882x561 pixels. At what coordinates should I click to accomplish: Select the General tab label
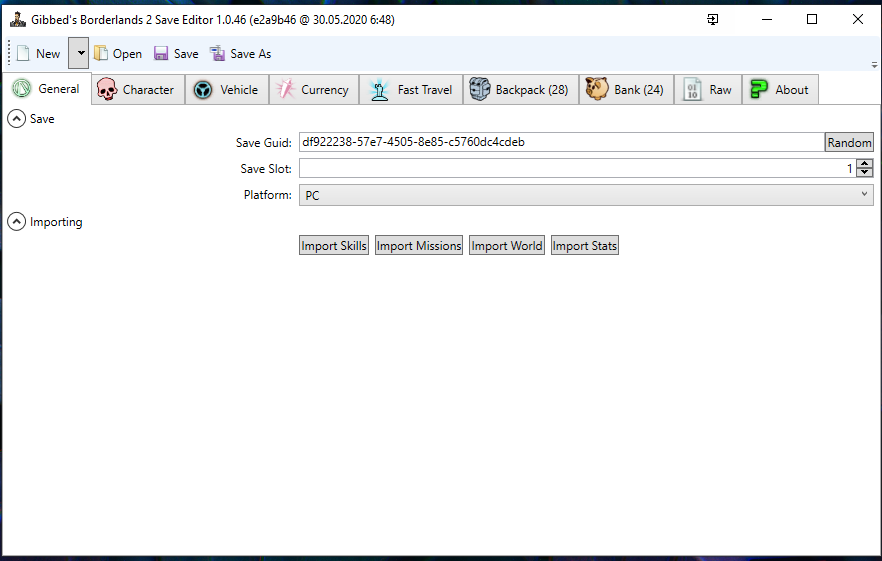(x=58, y=89)
